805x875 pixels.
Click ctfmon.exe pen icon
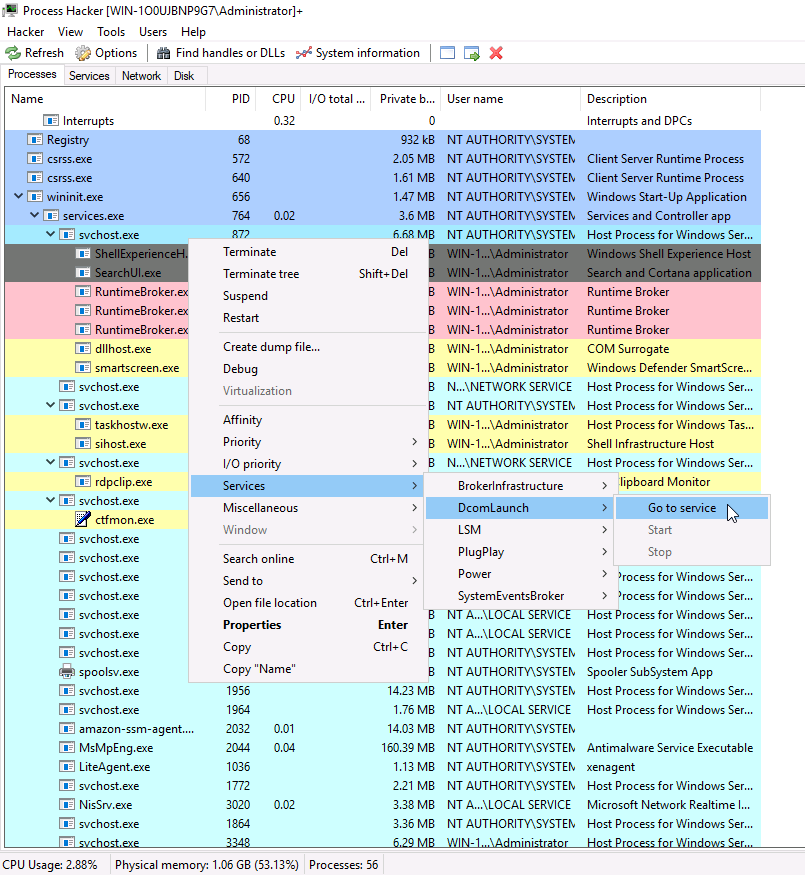(x=83, y=520)
